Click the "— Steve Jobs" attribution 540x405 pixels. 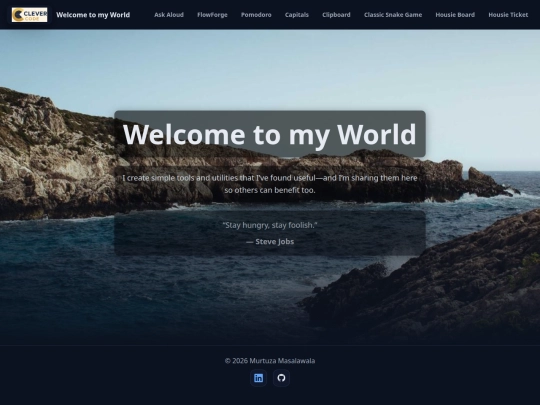tap(270, 242)
